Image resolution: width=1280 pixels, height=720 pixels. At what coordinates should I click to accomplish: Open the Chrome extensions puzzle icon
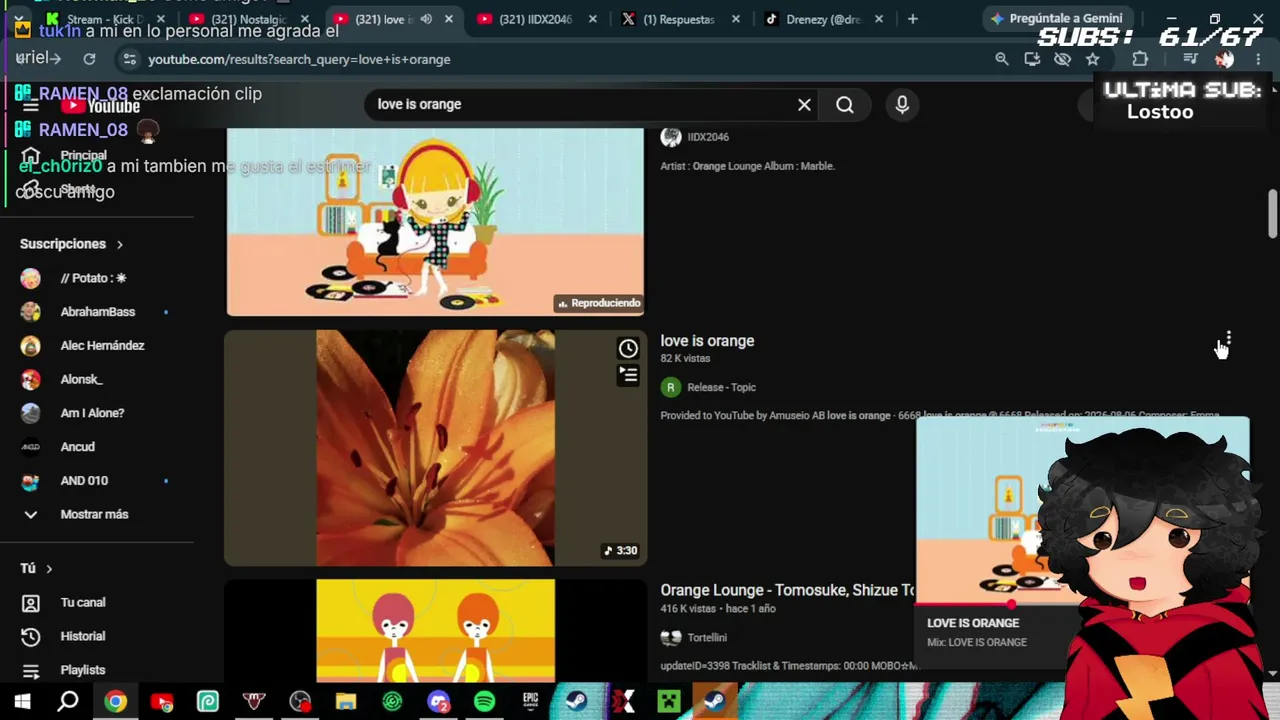pos(1140,59)
